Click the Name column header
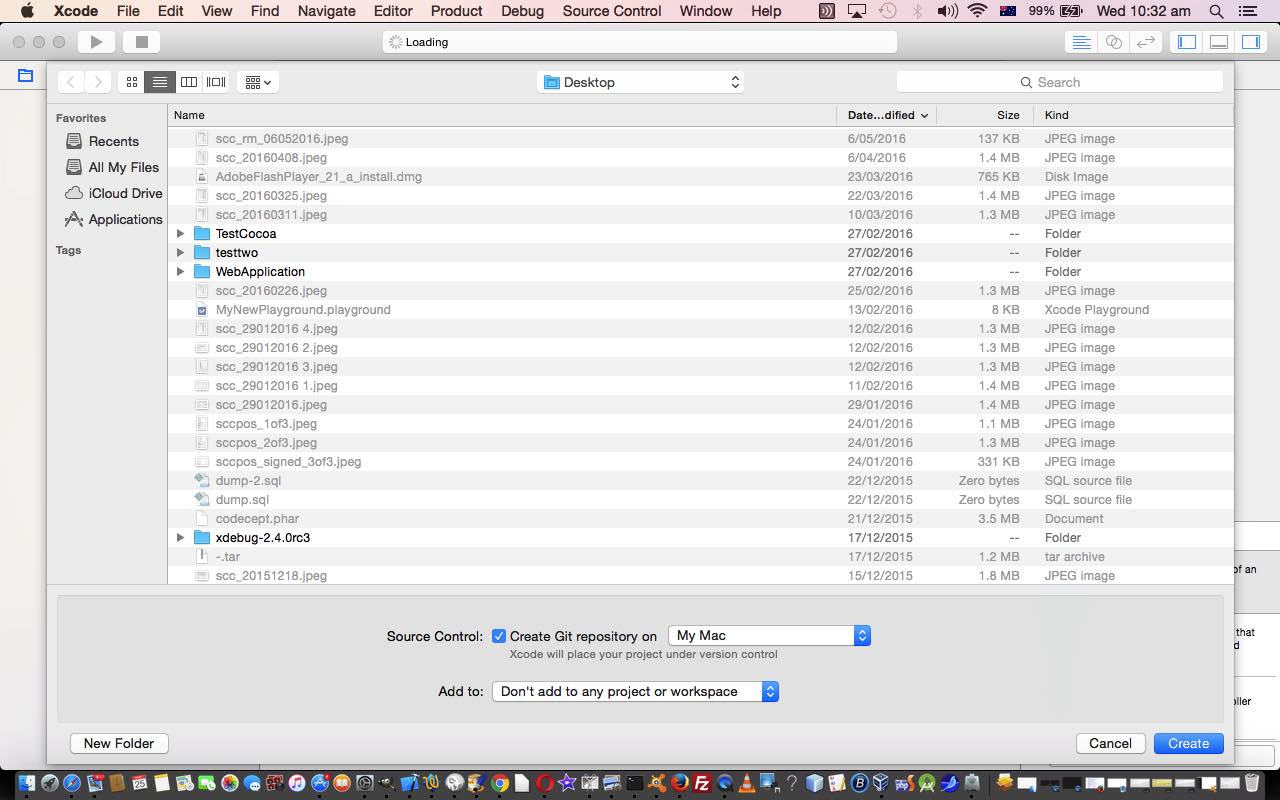Screen dimensions: 1280x800 click(502, 115)
